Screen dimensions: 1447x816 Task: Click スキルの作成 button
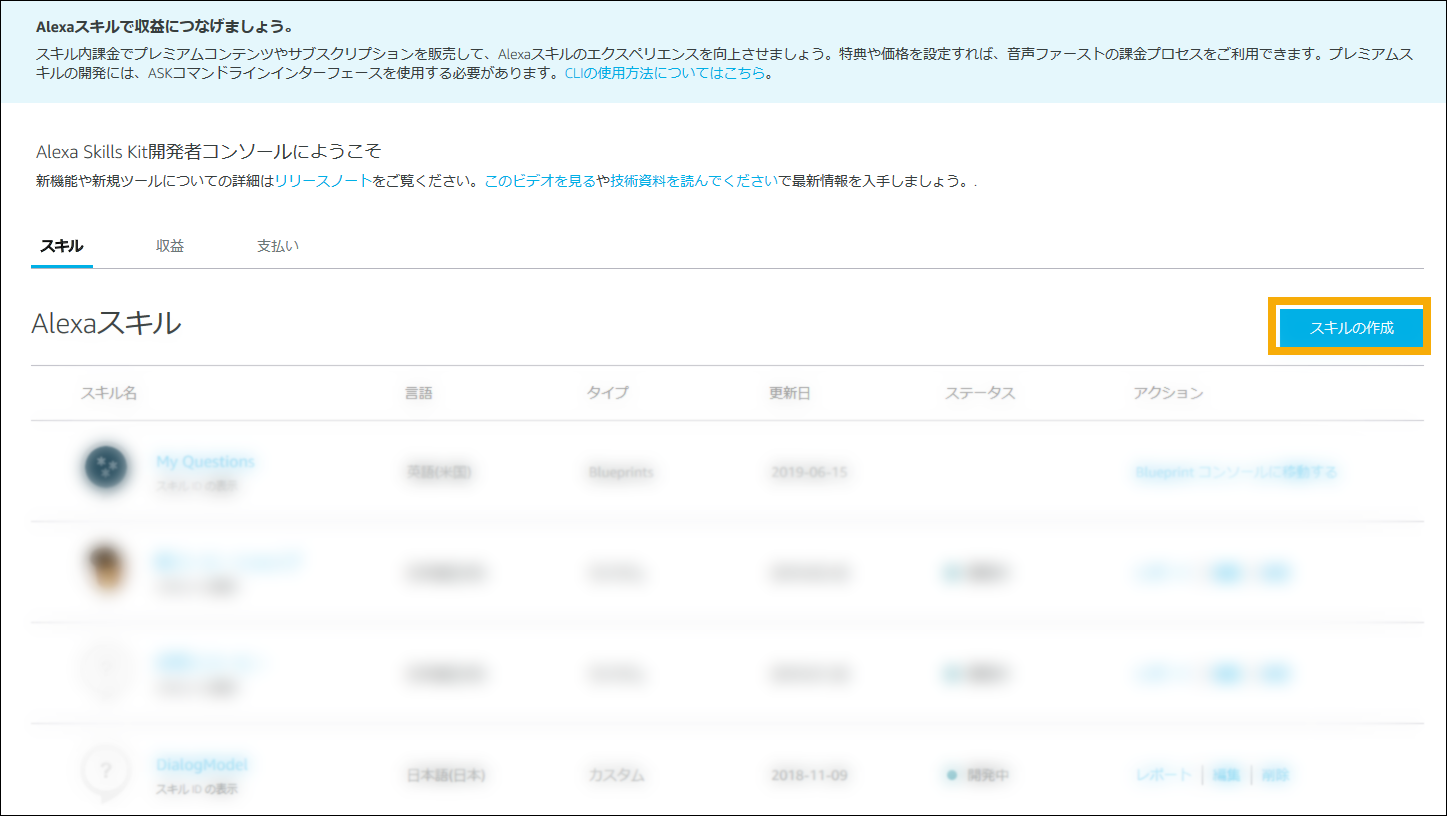point(1350,326)
